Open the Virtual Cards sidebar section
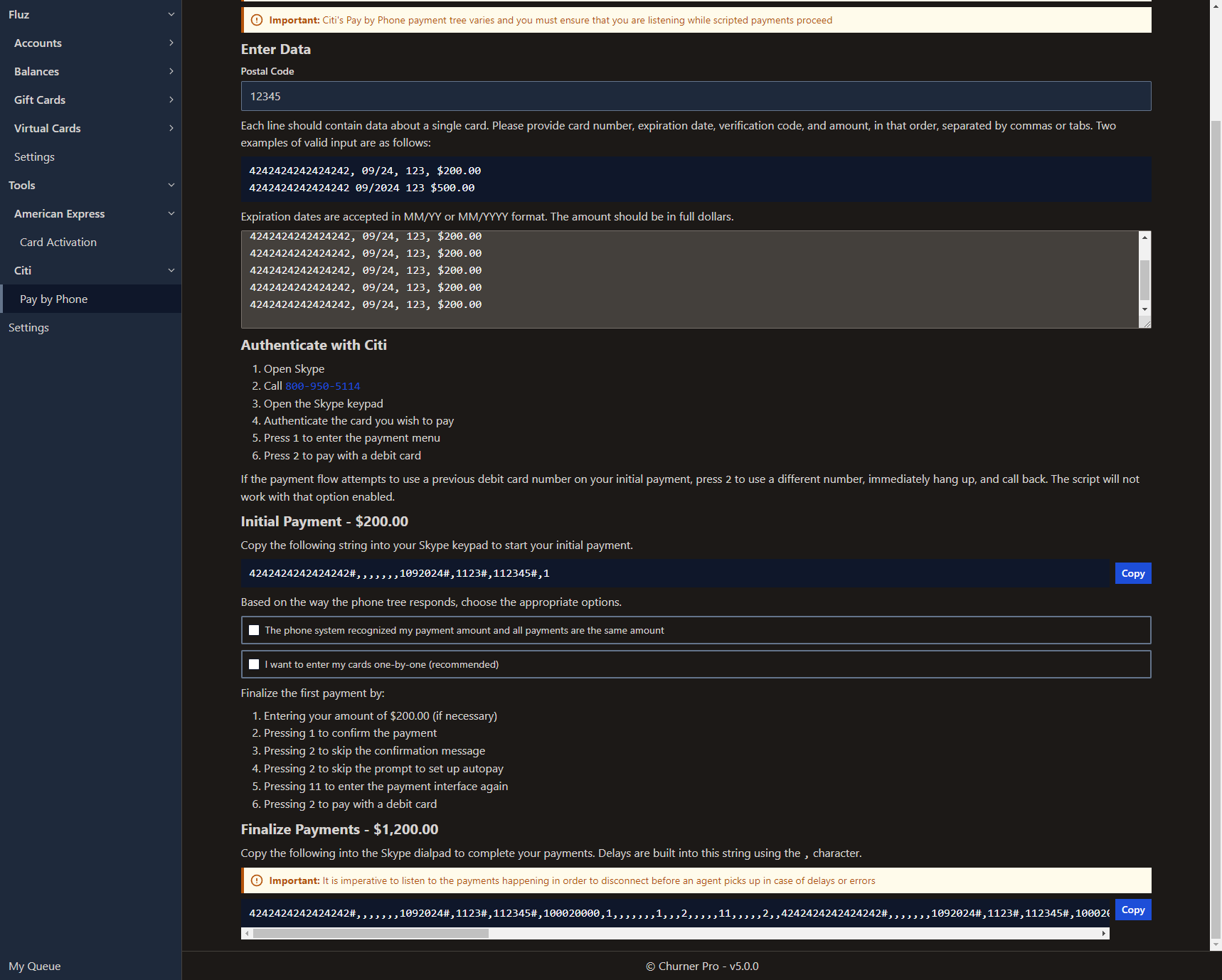Image resolution: width=1222 pixels, height=980 pixels. pos(48,128)
